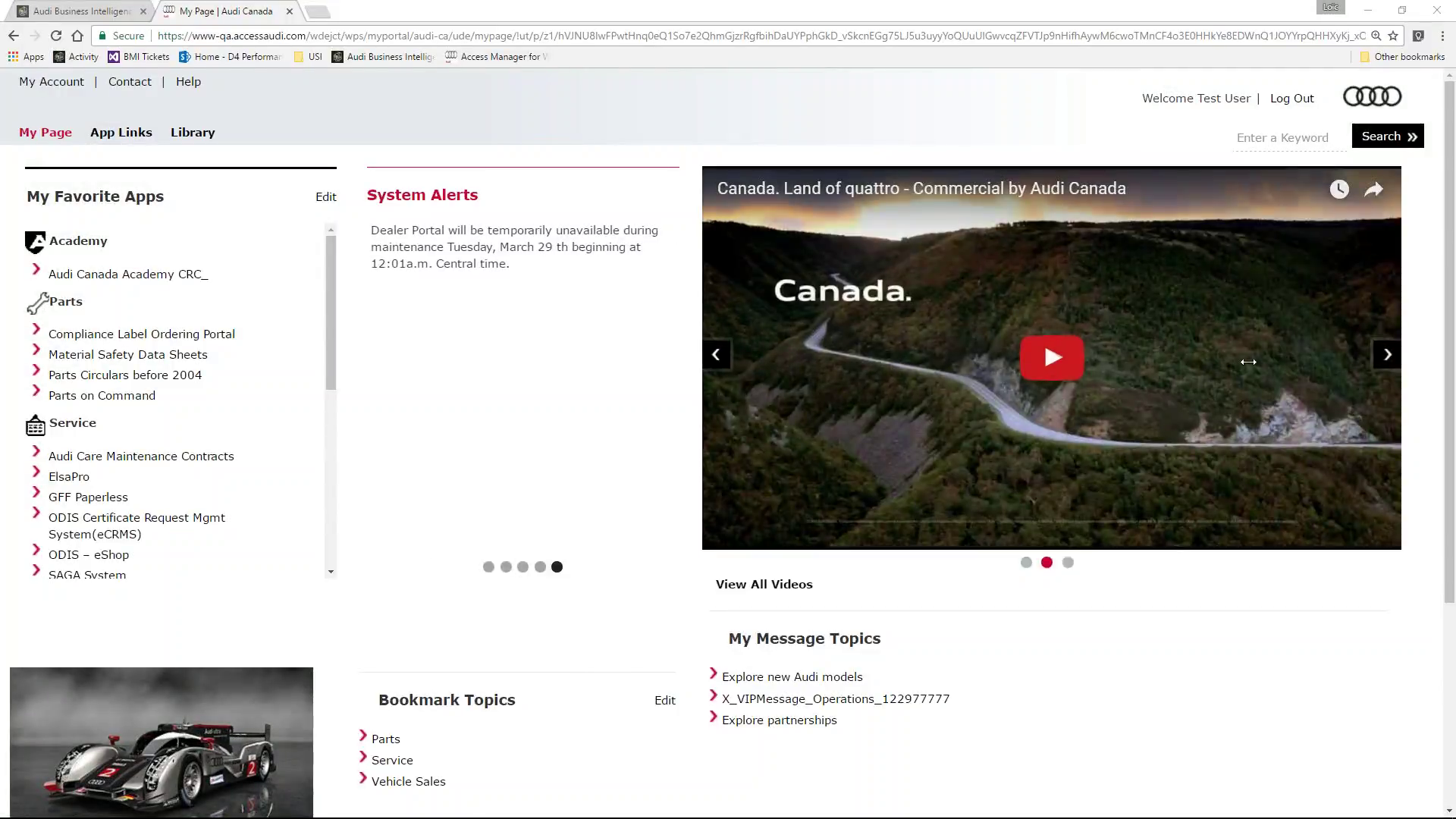
Task: Log Out of the portal
Action: pyautogui.click(x=1292, y=99)
